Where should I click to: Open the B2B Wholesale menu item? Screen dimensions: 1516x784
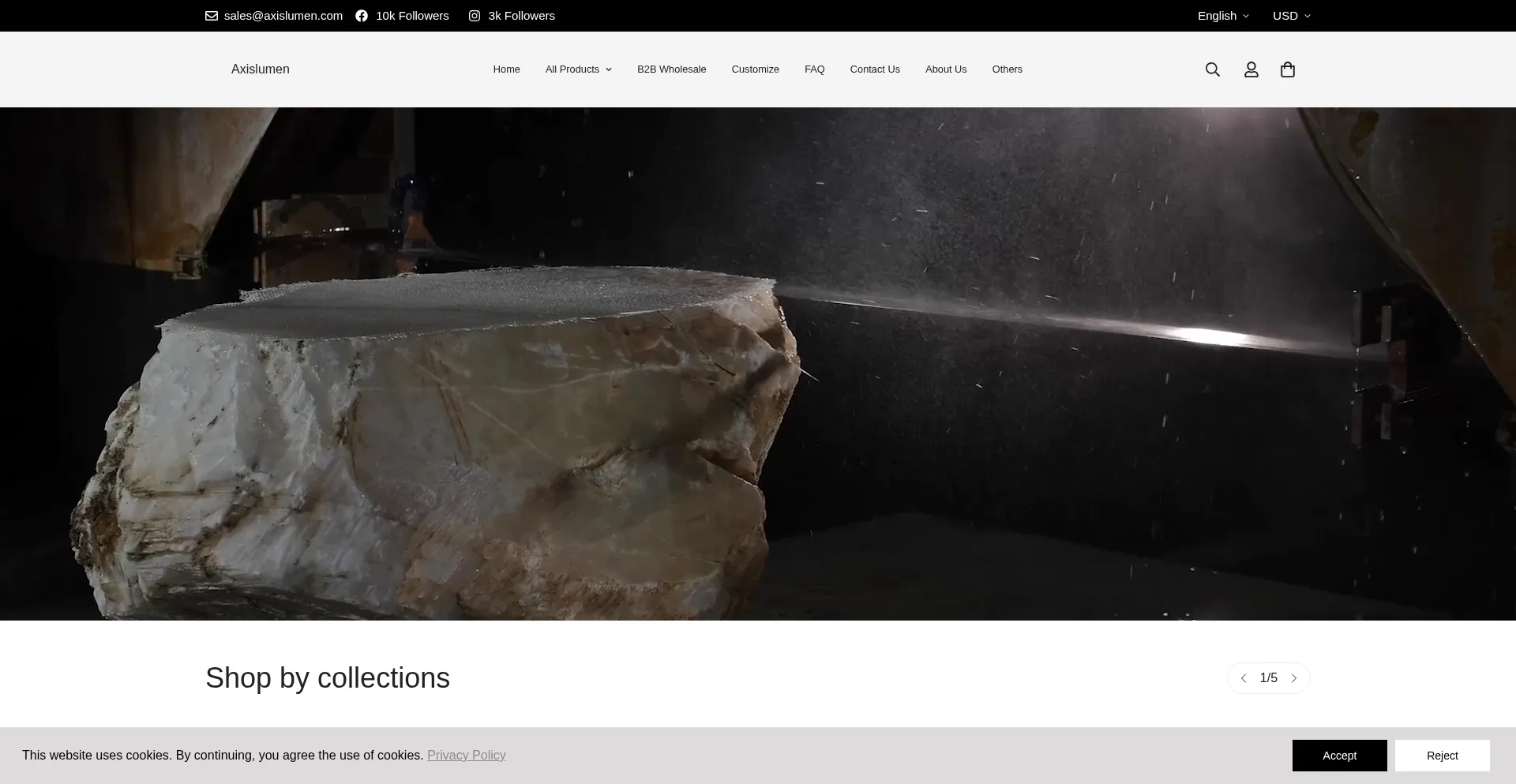pyautogui.click(x=671, y=69)
